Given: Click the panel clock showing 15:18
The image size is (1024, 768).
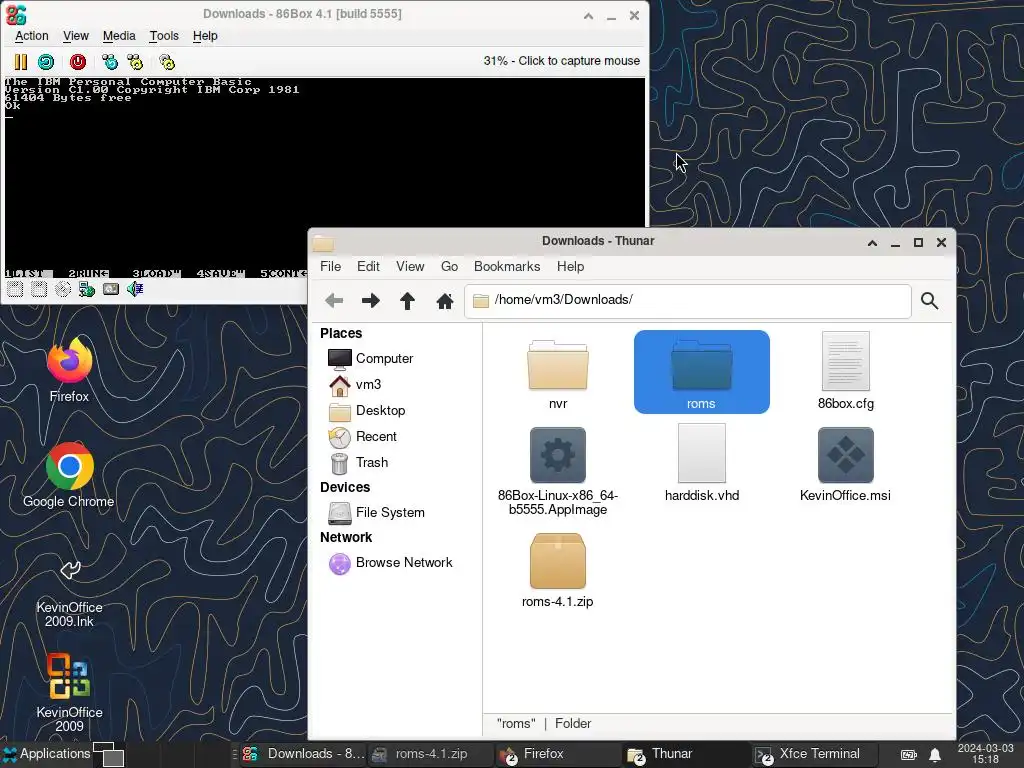Looking at the screenshot, I should [985, 754].
